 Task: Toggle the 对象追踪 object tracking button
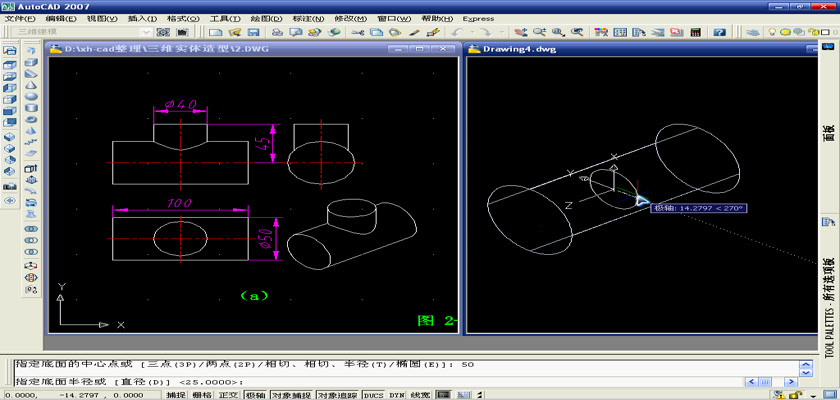click(337, 395)
